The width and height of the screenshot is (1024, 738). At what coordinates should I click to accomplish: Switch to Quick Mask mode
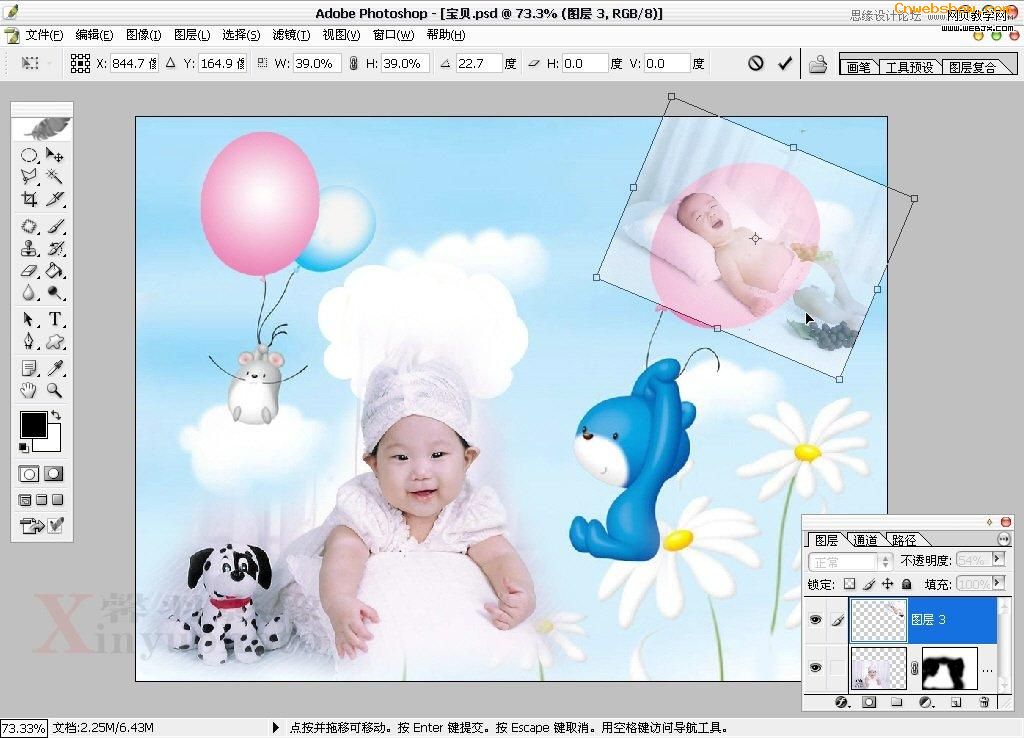pyautogui.click(x=54, y=474)
